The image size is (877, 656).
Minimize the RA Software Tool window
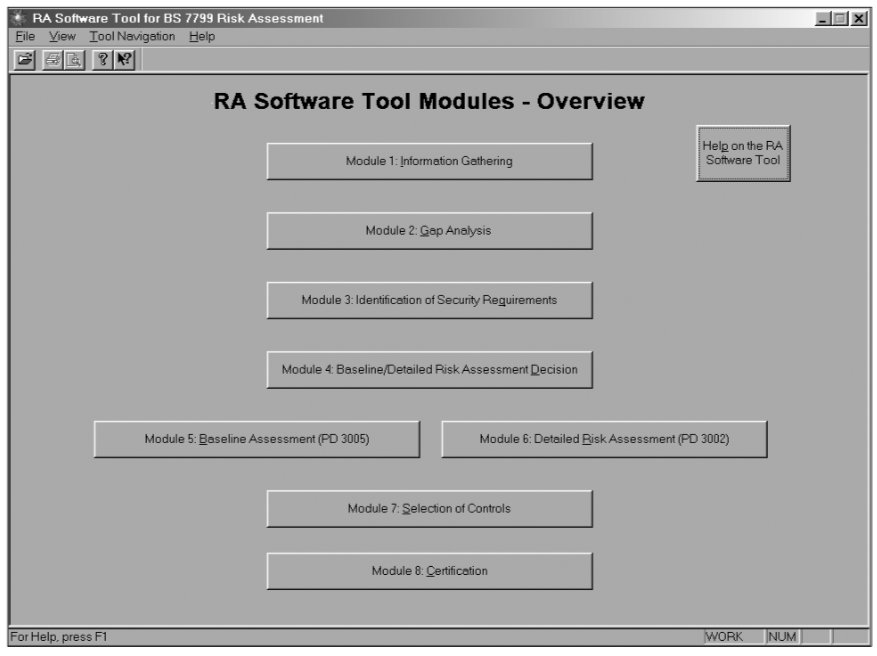point(823,18)
